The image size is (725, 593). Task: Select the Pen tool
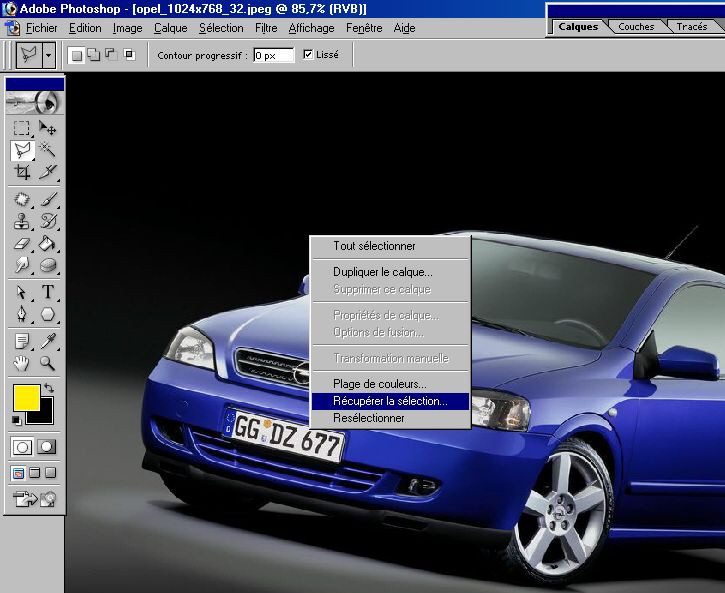[22, 314]
